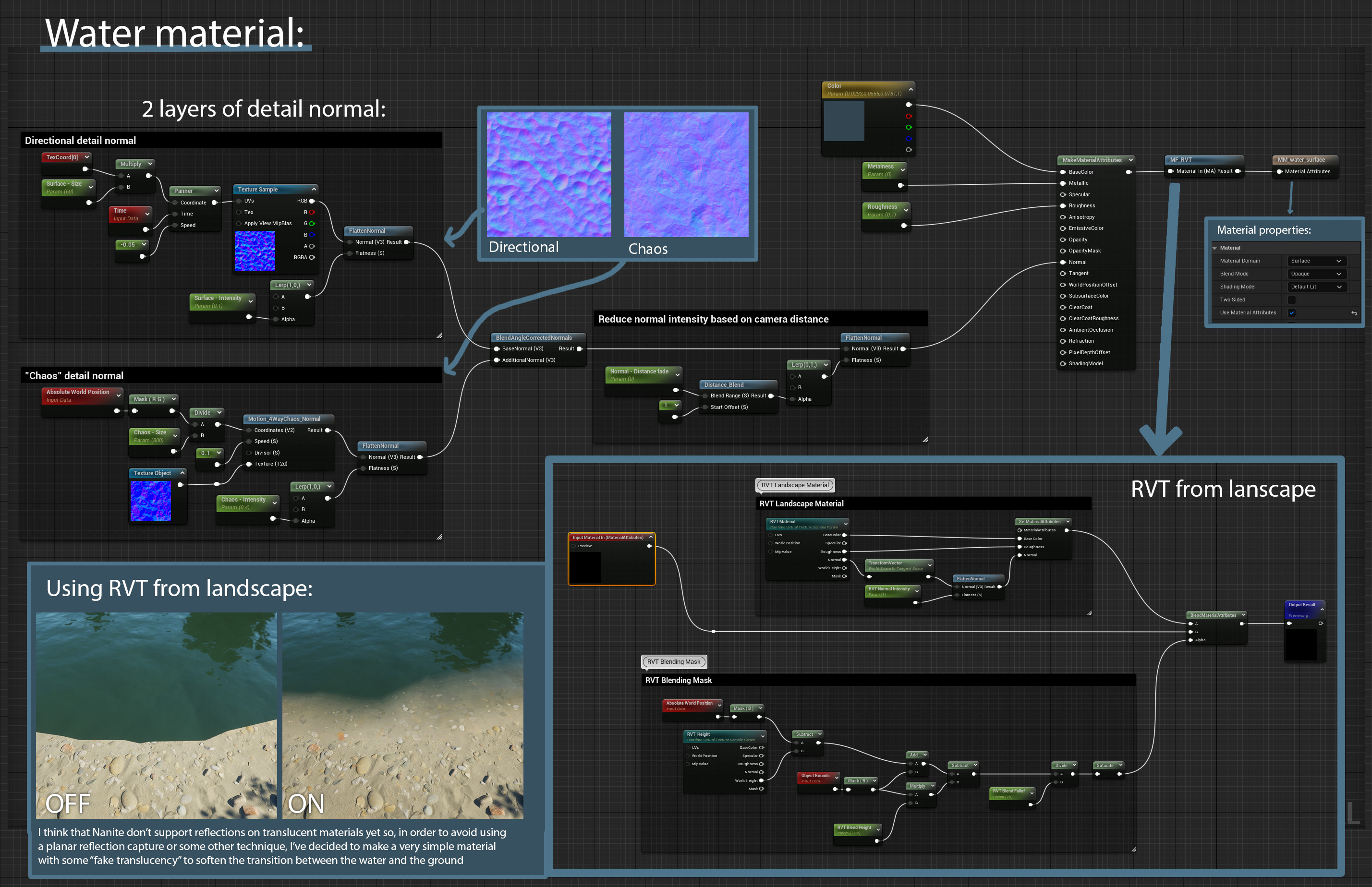Screen dimensions: 1372x887
Task: Open the Shading Model dropdown
Action: [x=1316, y=287]
